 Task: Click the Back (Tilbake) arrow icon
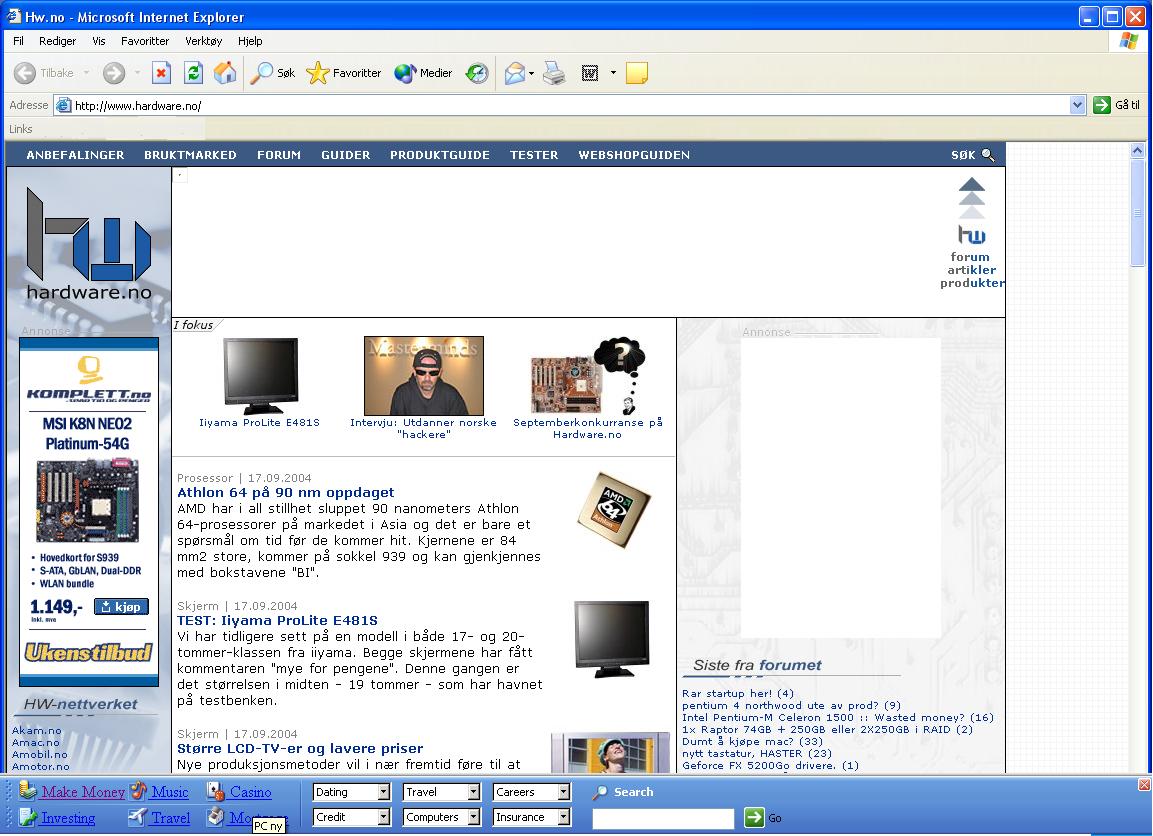click(25, 73)
